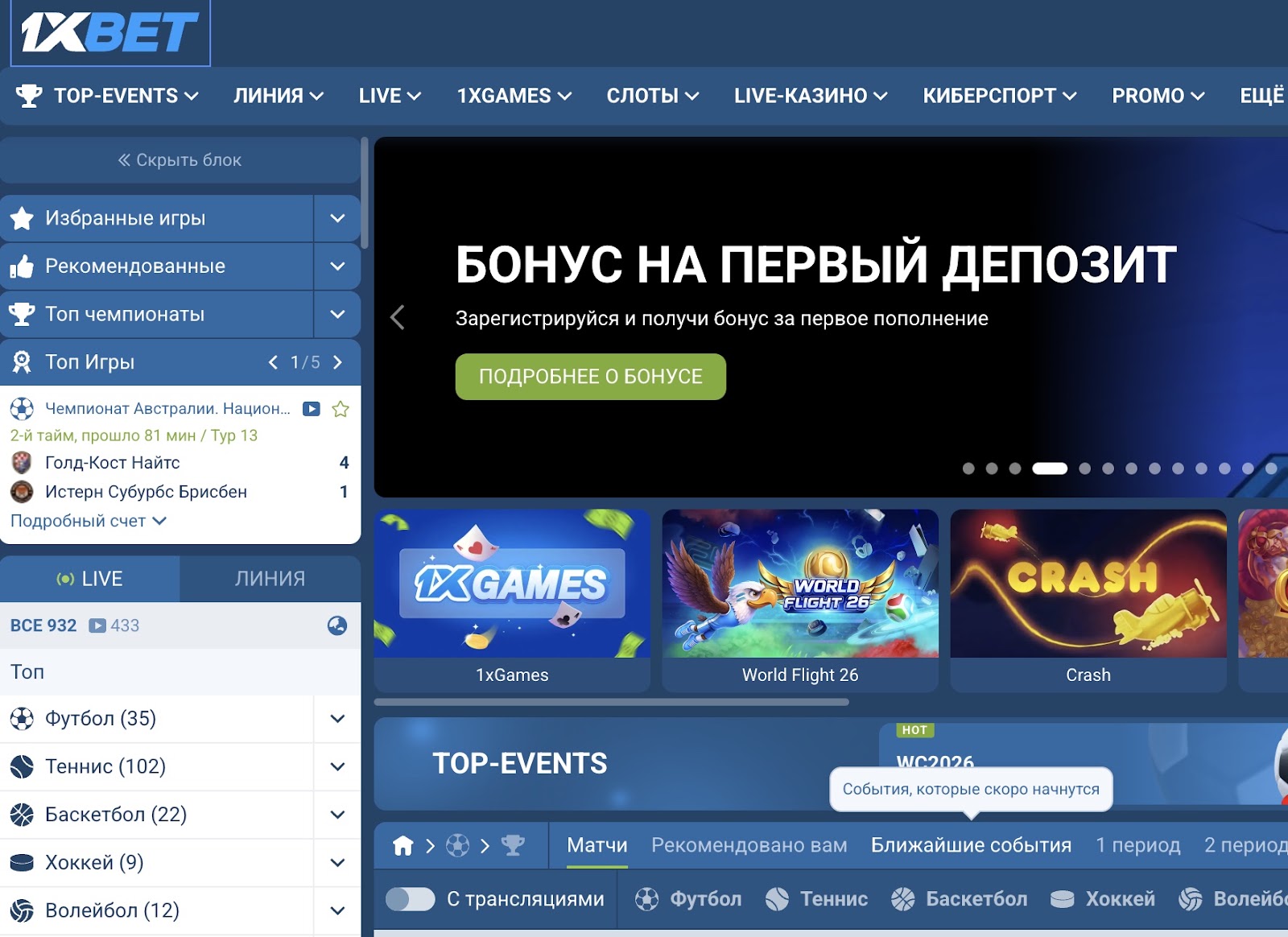Screen dimensions: 1288x937
Task: Expand the Волейбол (12) list
Action: click(x=337, y=910)
